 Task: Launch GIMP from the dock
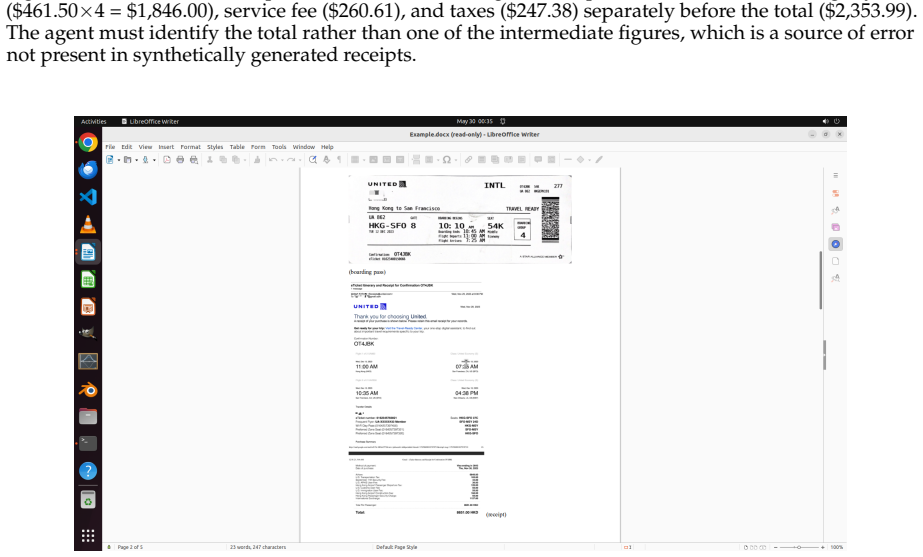click(88, 334)
